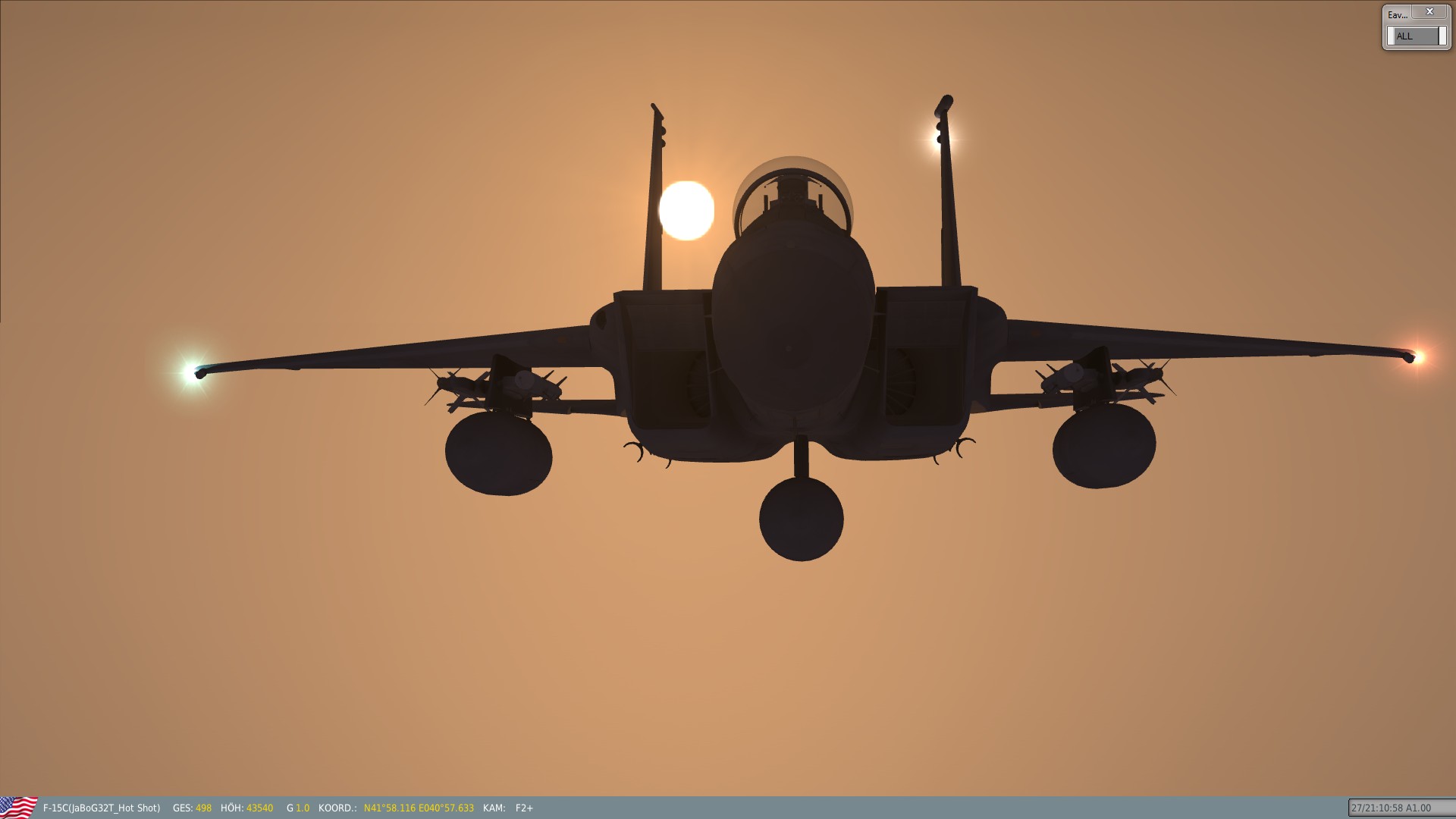Image resolution: width=1456 pixels, height=819 pixels.
Task: Click the GES speed readout 498
Action: (203, 808)
